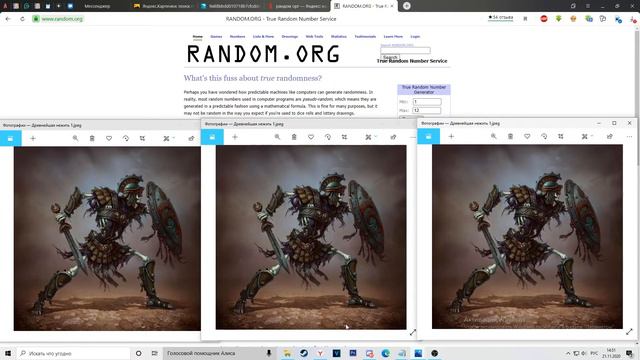
Task: Click the Max value field of generator
Action: (427, 110)
